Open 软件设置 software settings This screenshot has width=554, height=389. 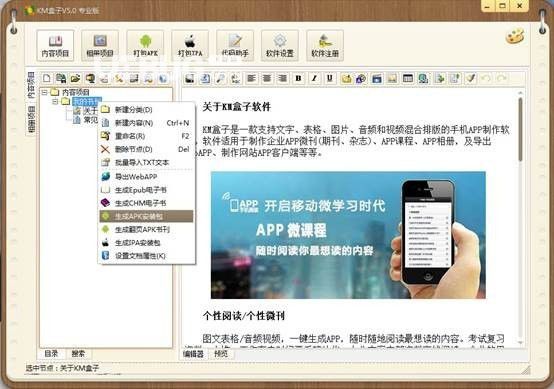(280, 46)
